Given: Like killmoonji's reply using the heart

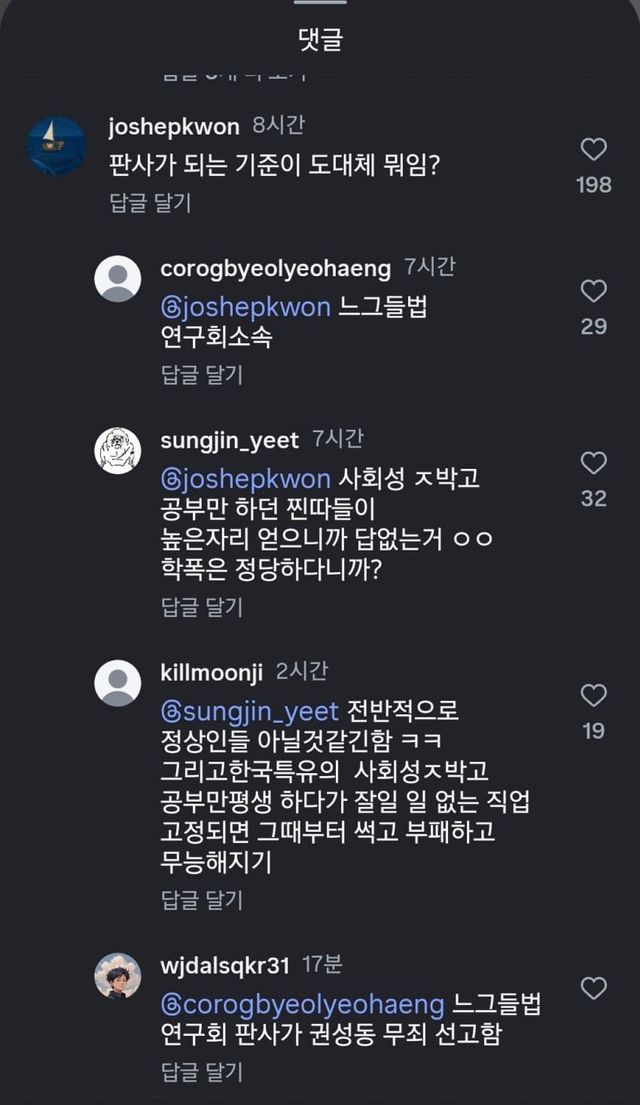Looking at the screenshot, I should 594,696.
